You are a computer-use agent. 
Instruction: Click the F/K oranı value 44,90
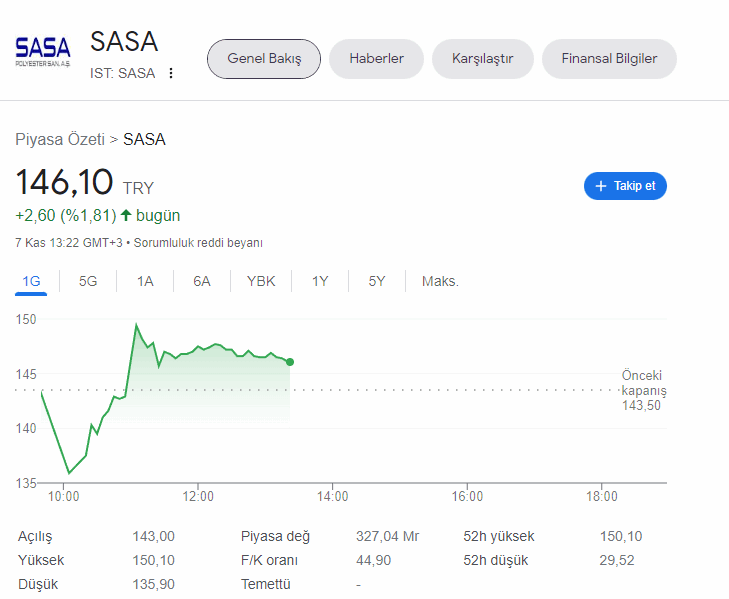click(373, 560)
